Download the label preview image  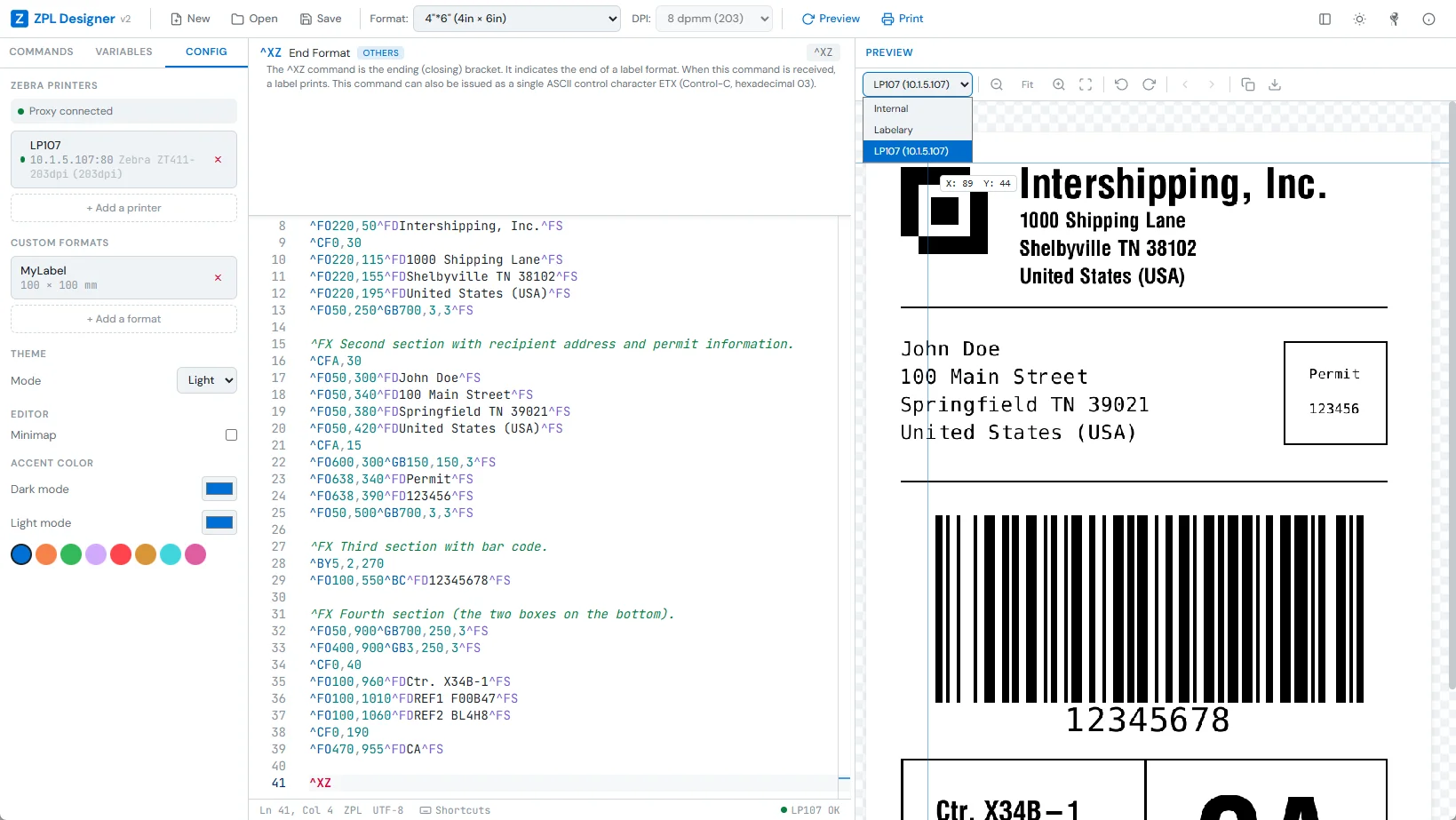point(1275,84)
